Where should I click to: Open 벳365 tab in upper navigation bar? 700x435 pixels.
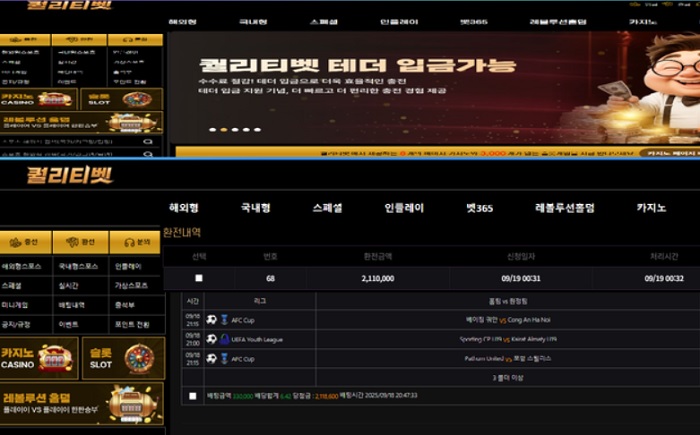474,22
